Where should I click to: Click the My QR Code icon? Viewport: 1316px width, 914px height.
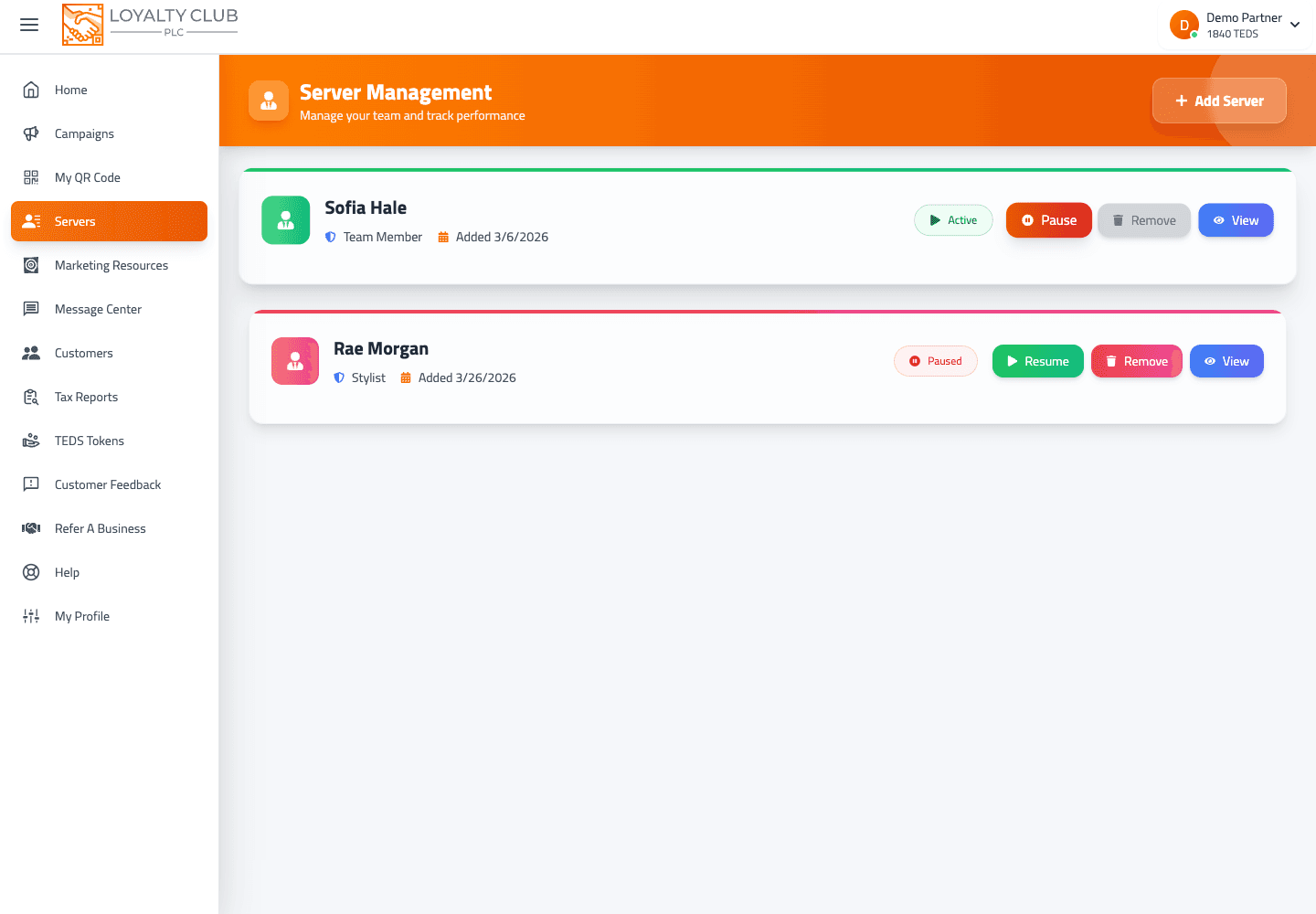31,177
